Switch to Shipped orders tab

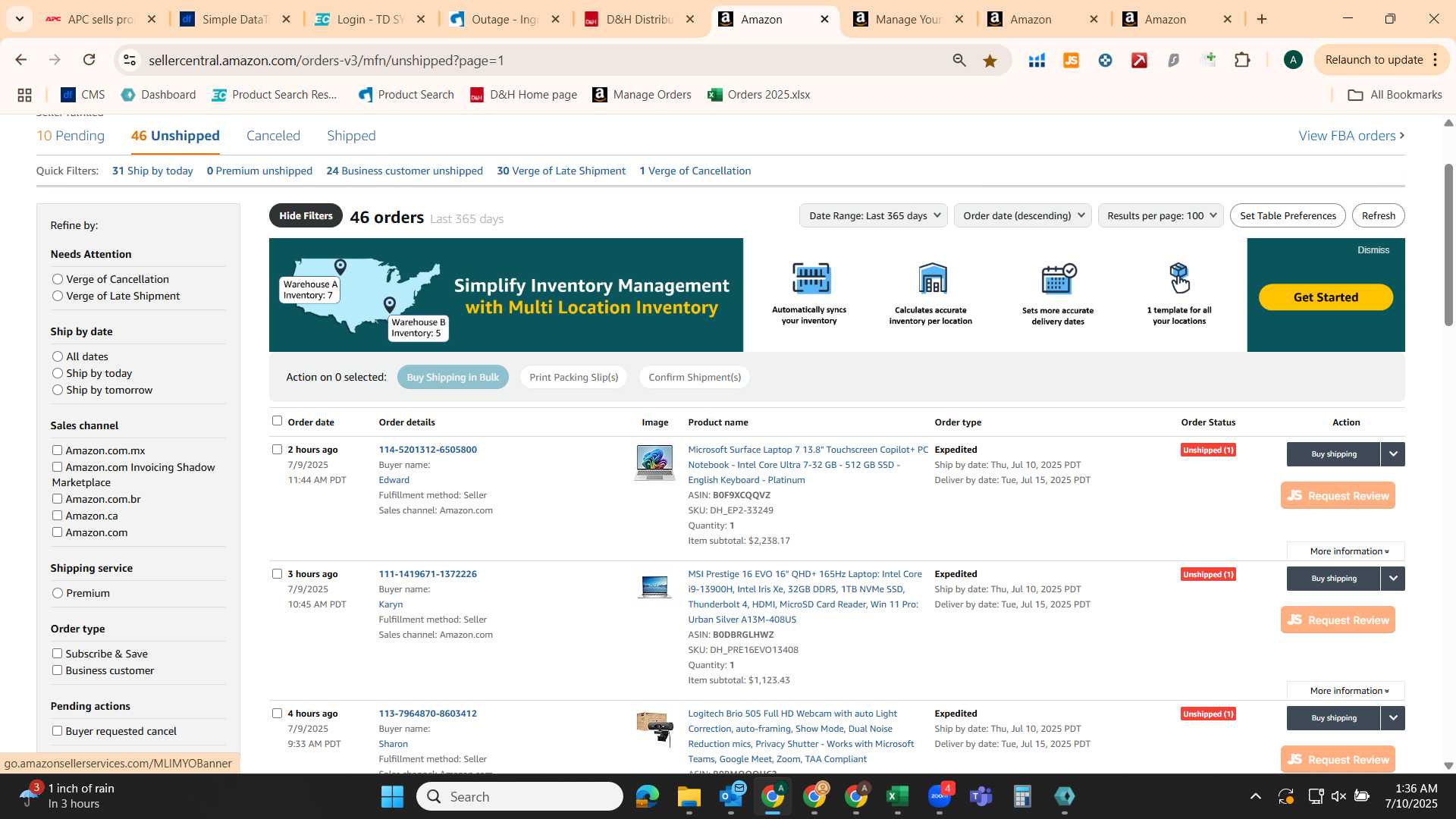pos(351,136)
